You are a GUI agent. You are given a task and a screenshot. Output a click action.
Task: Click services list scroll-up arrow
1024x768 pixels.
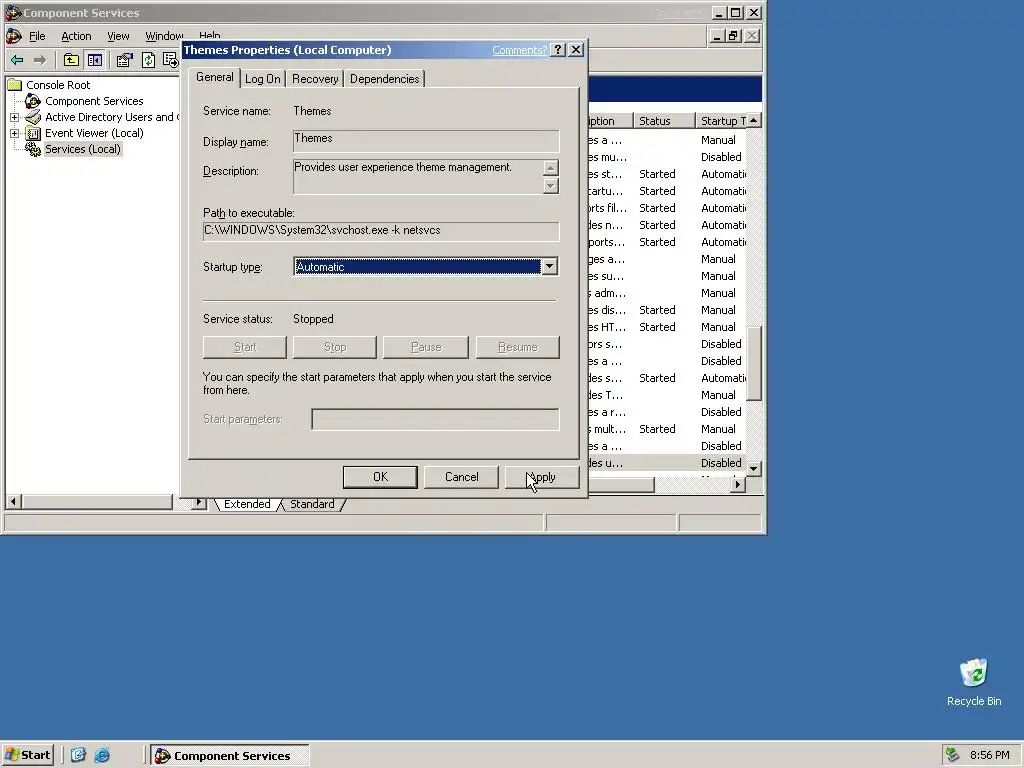click(x=754, y=121)
